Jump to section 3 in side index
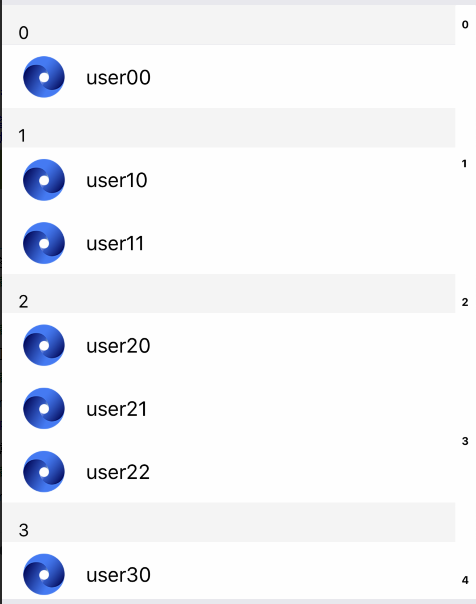The width and height of the screenshot is (476, 604). 465,441
